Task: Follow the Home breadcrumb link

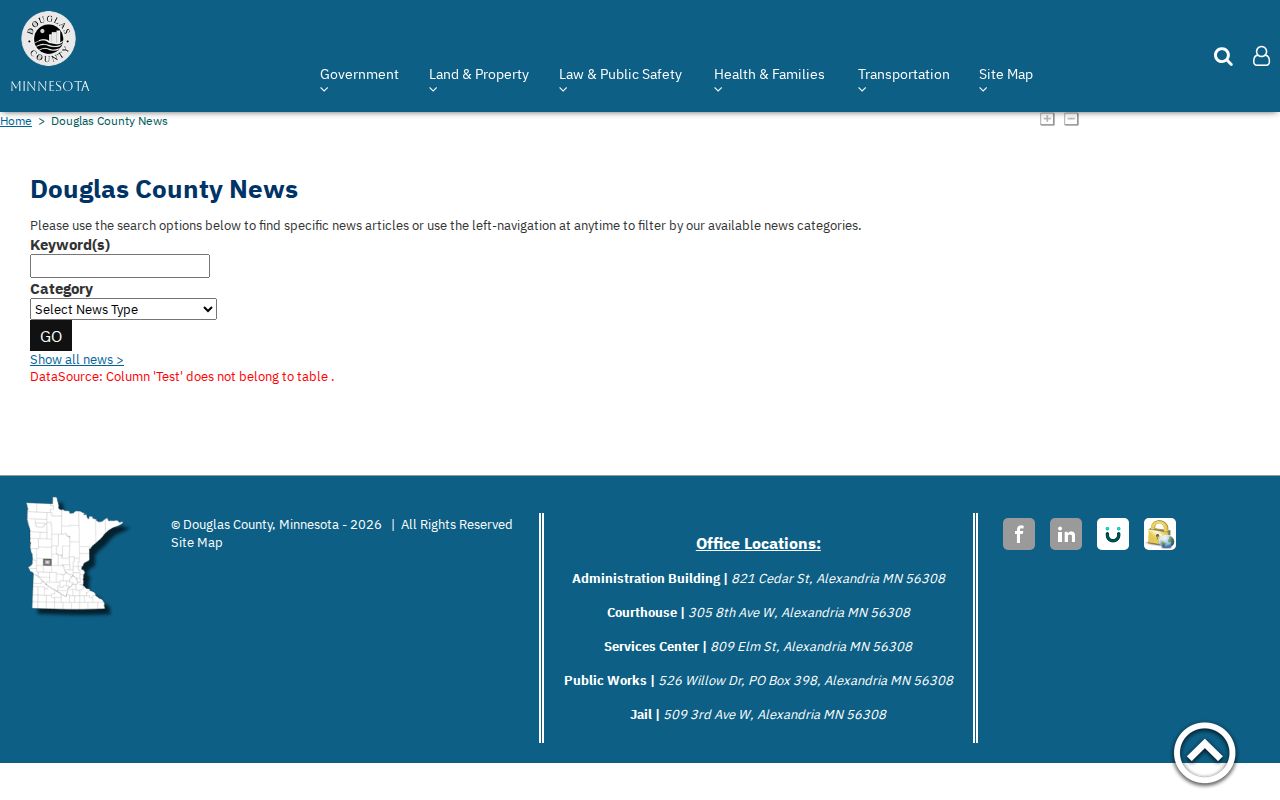Action: (16, 121)
